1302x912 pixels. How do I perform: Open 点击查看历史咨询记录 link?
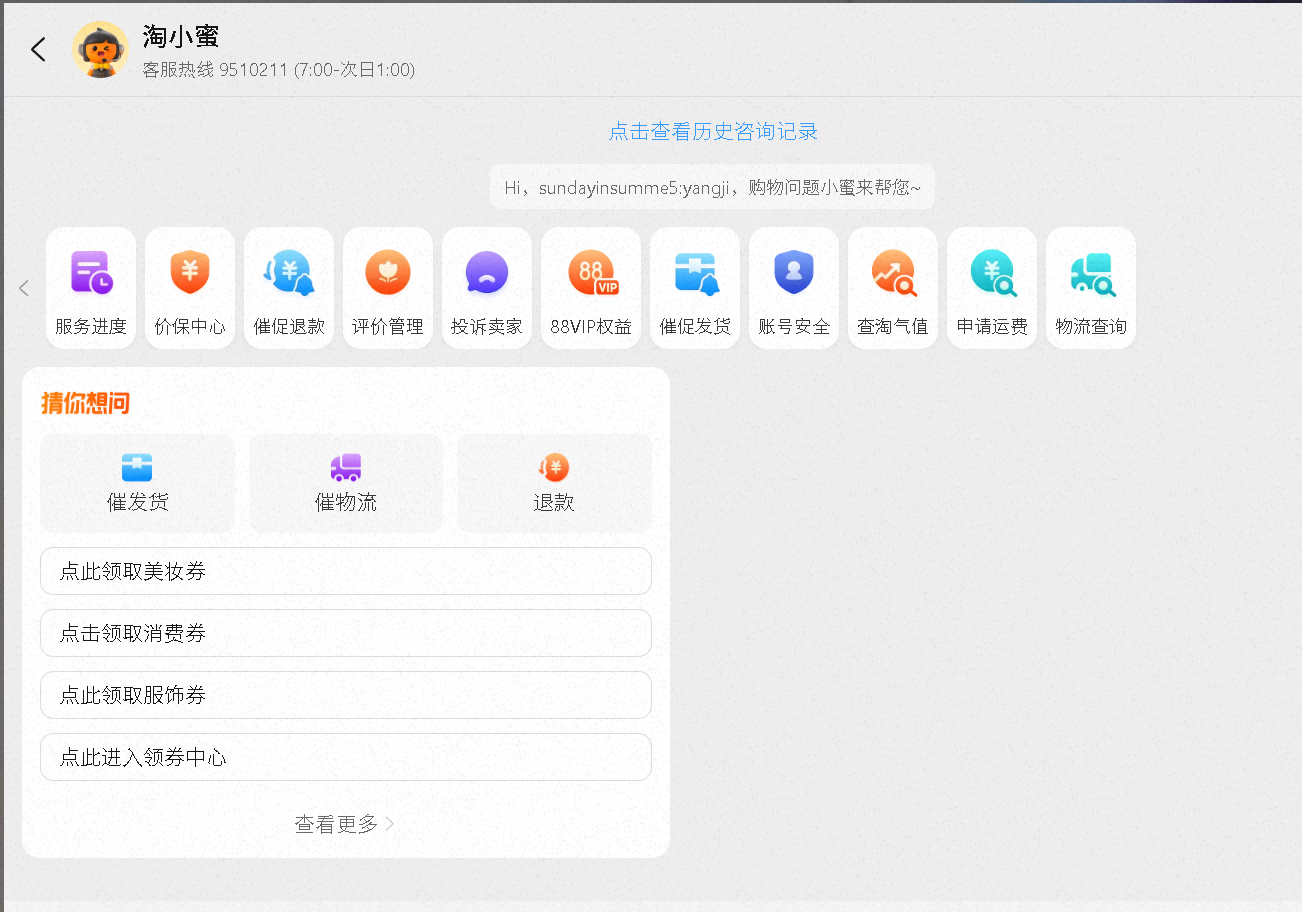point(714,132)
